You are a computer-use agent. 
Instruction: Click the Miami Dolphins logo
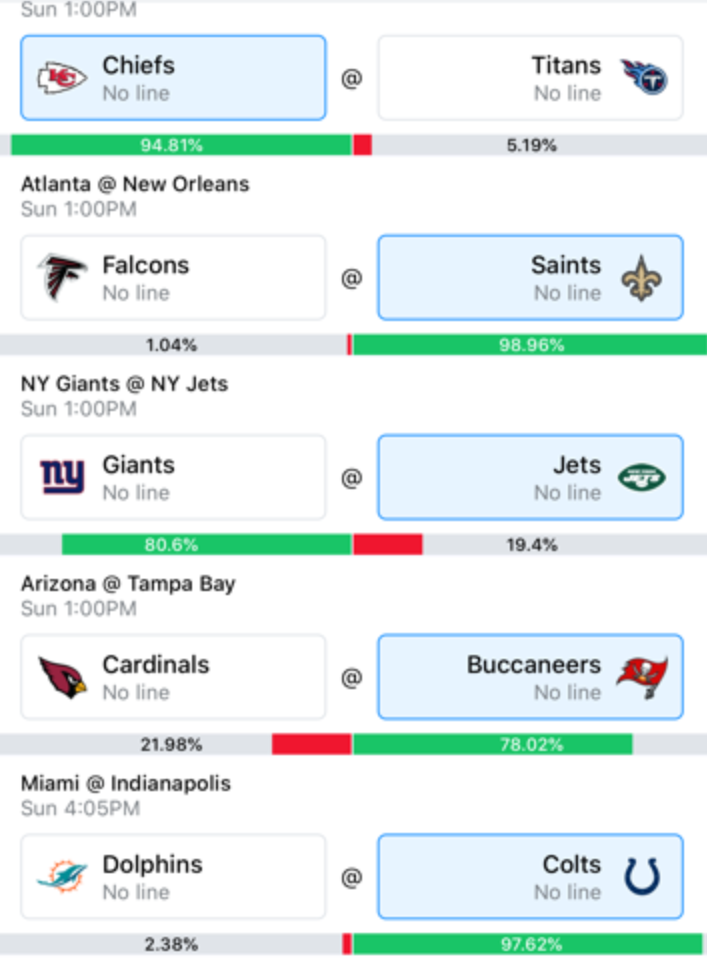62,876
